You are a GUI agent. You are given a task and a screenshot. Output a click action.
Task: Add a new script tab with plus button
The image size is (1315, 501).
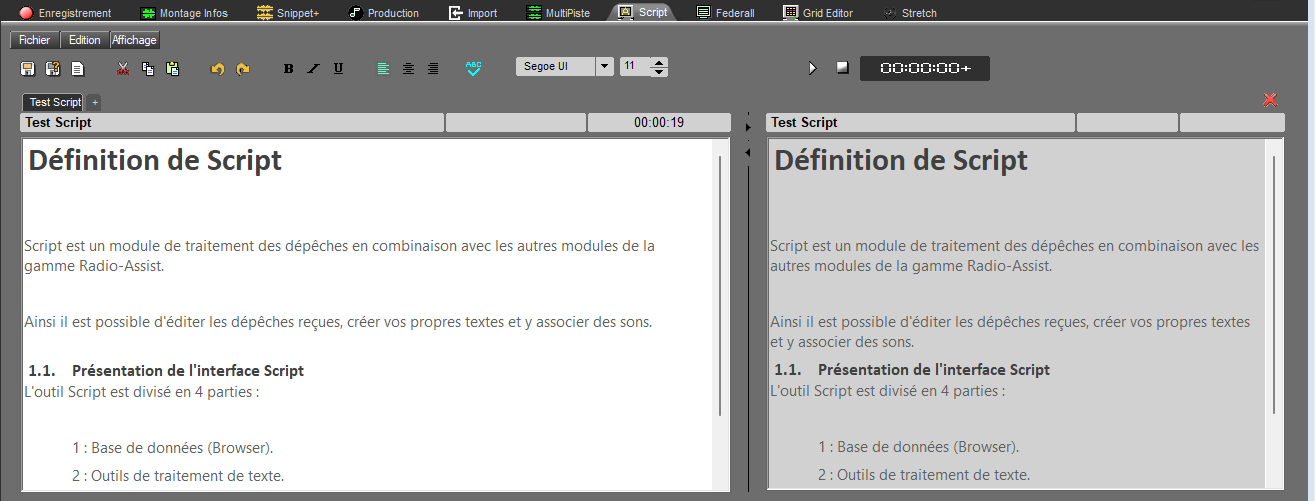(x=93, y=102)
